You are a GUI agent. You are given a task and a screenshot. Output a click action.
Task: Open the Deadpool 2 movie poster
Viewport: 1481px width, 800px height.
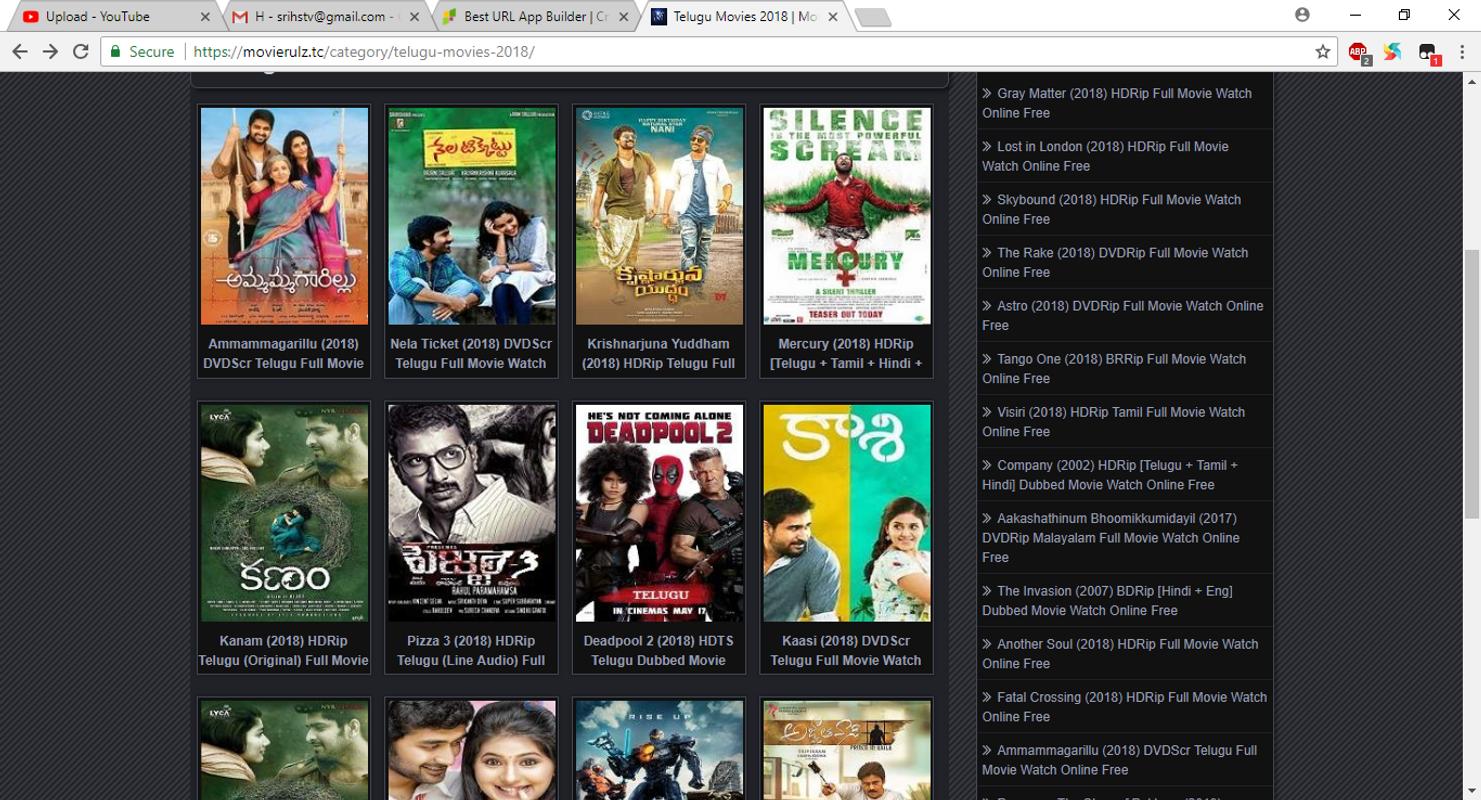coord(659,513)
